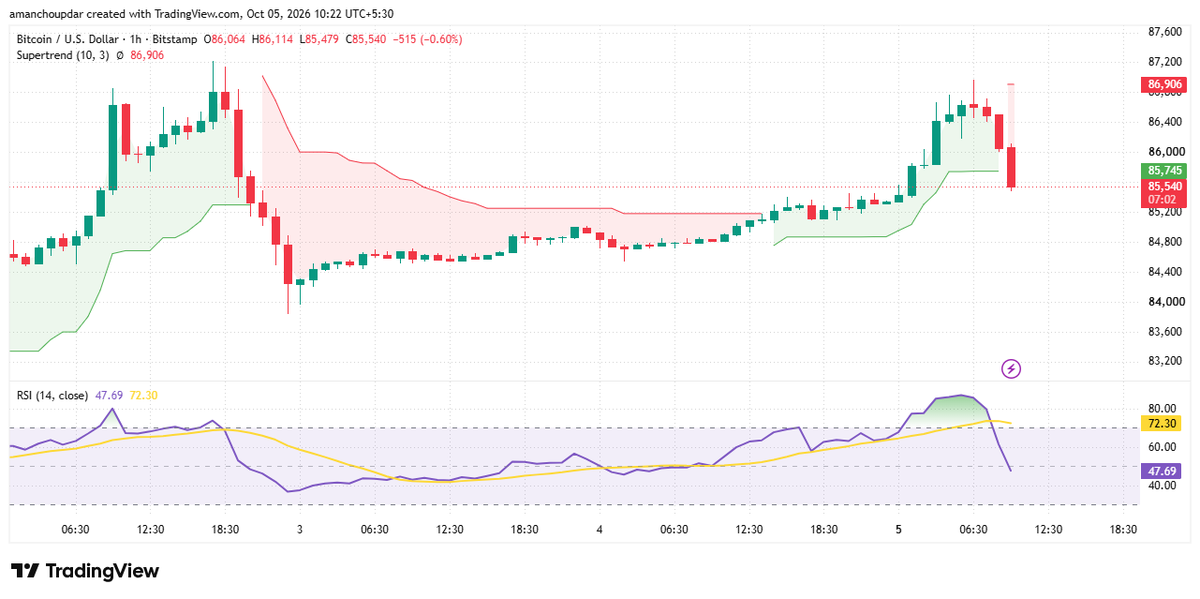Click the 84,800 price axis label

1165,242
